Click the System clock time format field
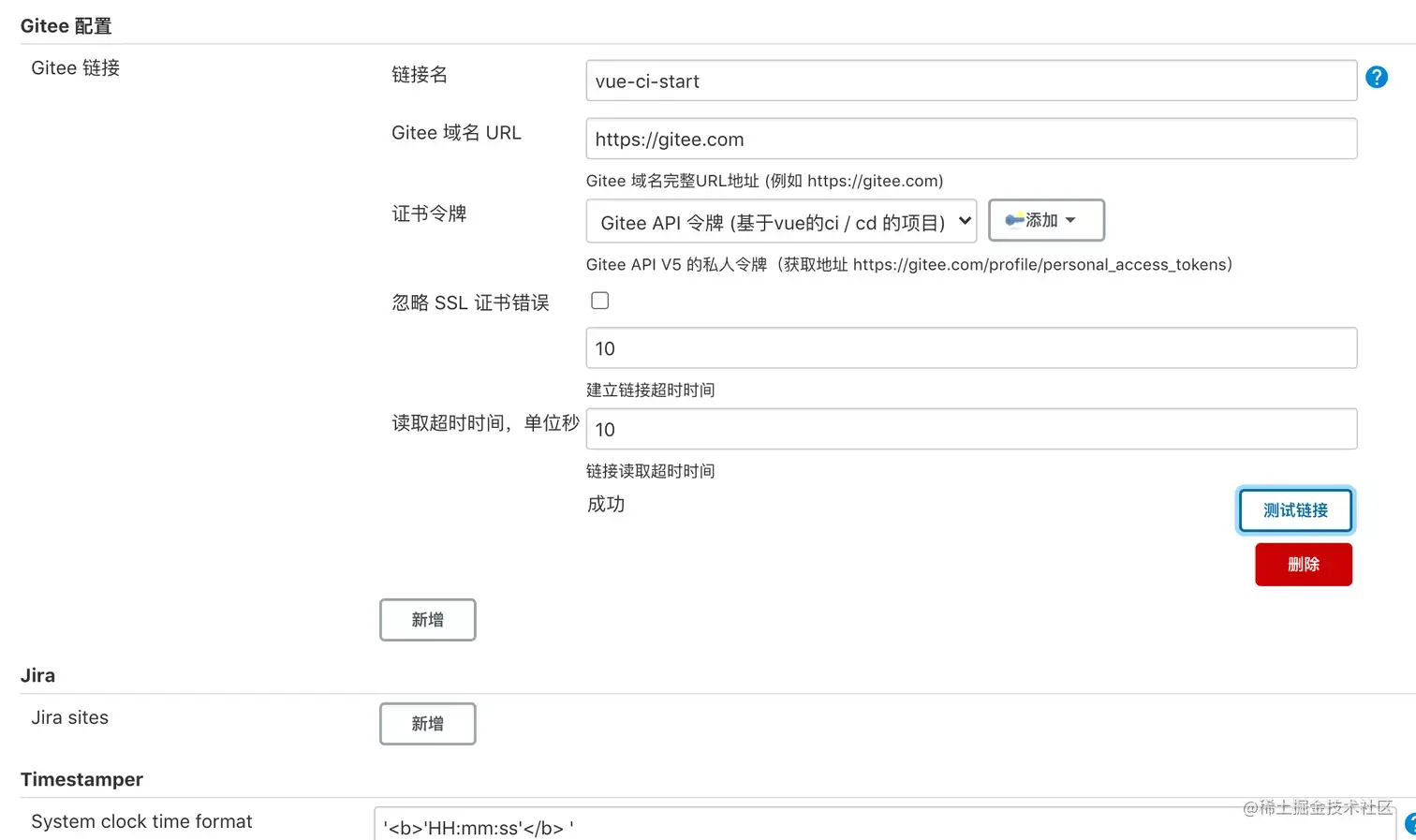The image size is (1416, 840). pos(884,824)
